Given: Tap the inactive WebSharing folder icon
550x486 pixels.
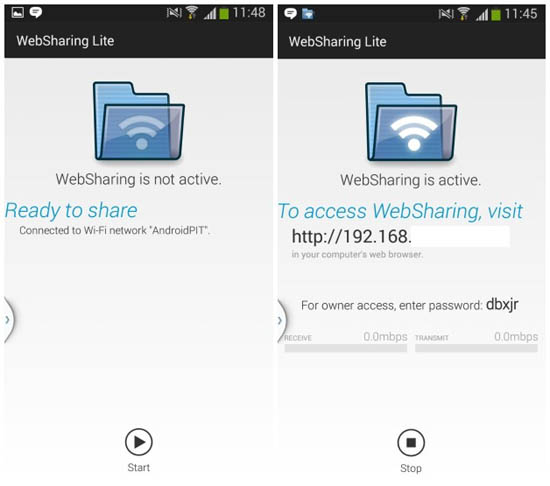Looking at the screenshot, I should 139,121.
